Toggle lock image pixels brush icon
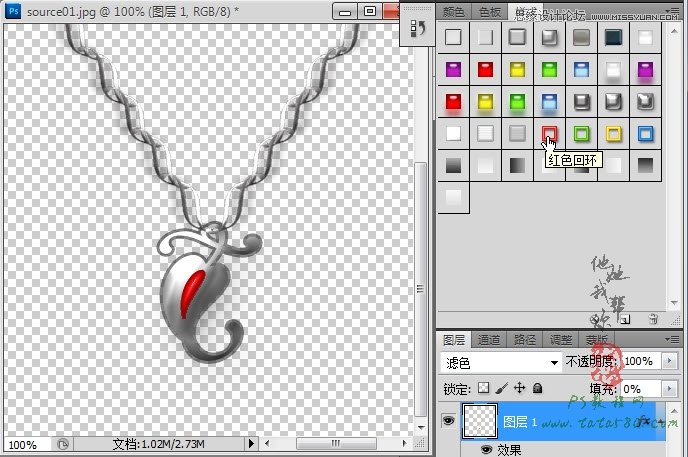The height and width of the screenshot is (457, 688). tap(502, 388)
